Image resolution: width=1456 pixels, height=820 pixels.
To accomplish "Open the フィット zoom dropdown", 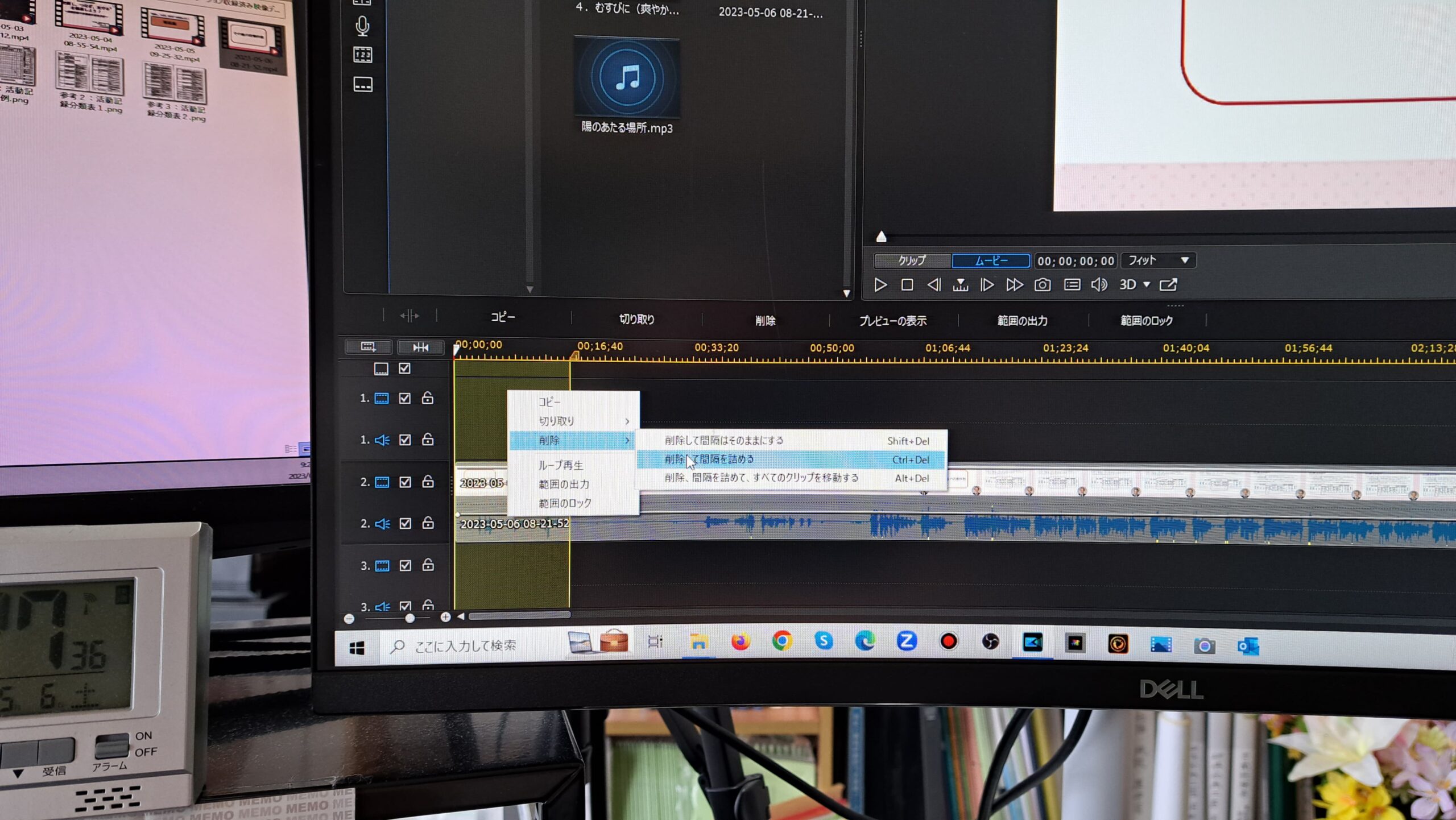I will pyautogui.click(x=1159, y=260).
